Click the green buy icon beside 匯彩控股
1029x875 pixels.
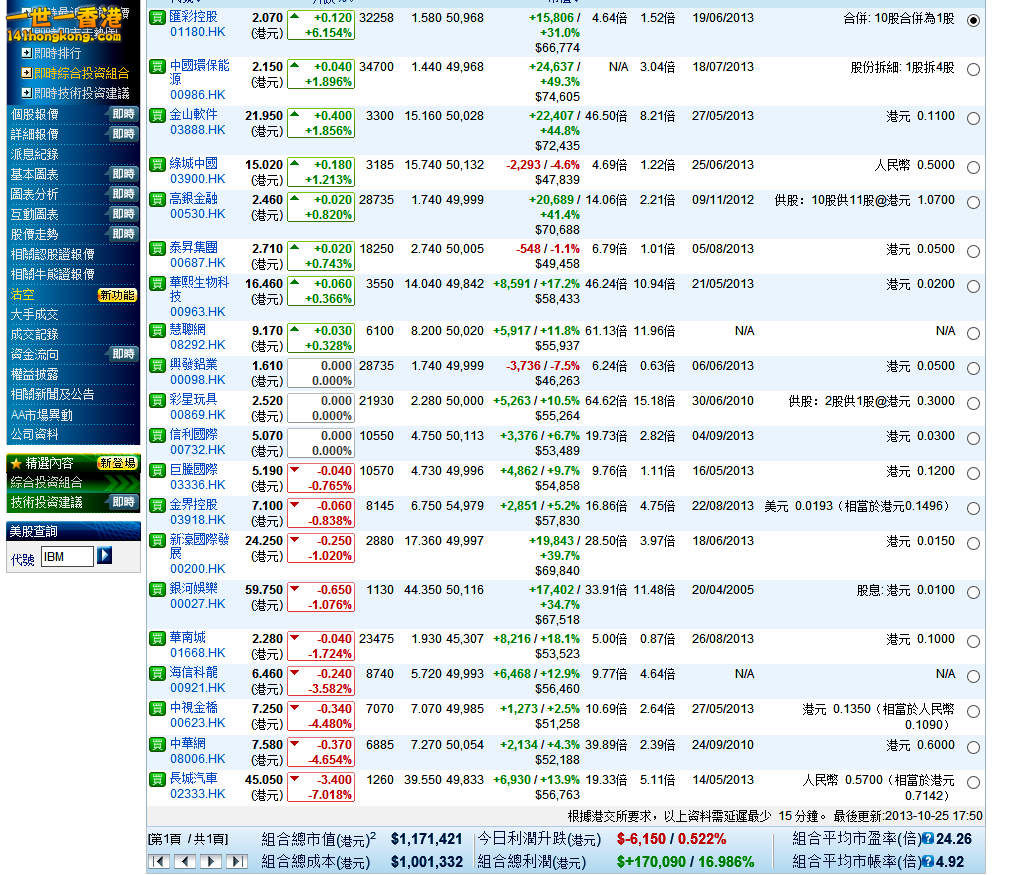[x=157, y=18]
